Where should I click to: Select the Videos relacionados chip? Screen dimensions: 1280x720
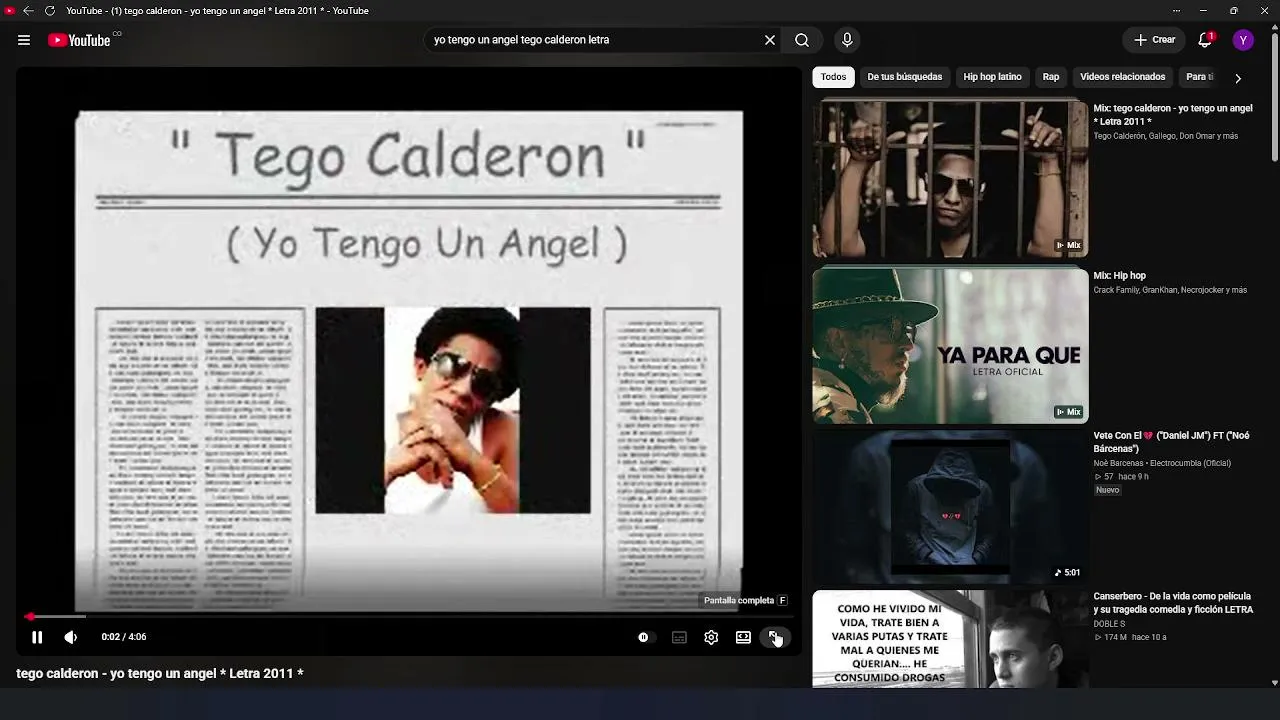click(1123, 77)
